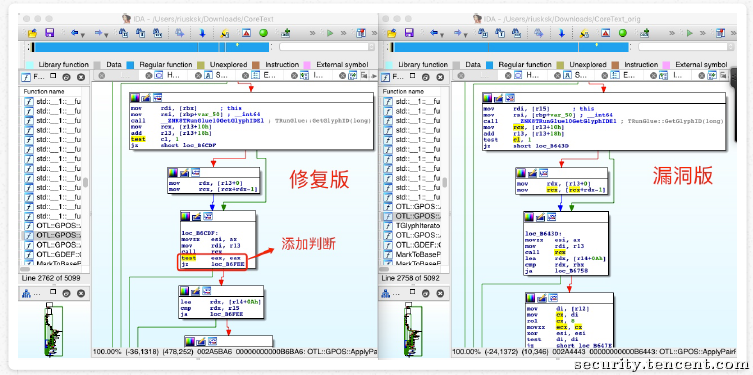This screenshot has width=753, height=375.
Task: Open back-history dropdown arrow in CoreText window
Action: (x=83, y=35)
